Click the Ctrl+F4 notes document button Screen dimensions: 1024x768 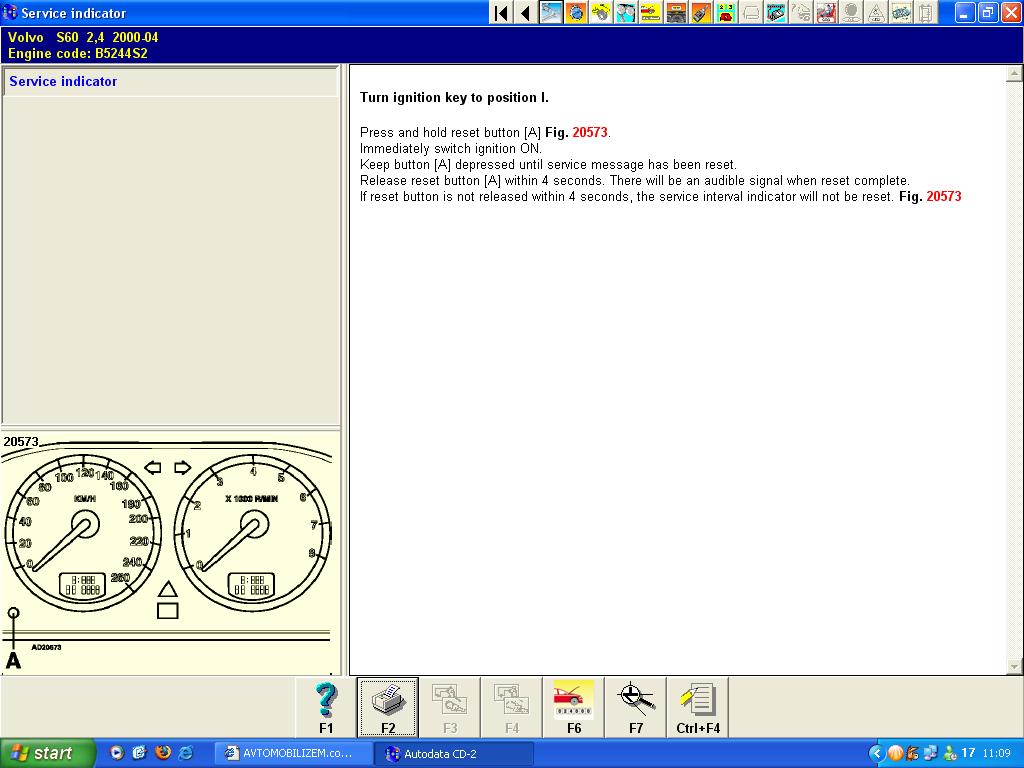pos(698,708)
